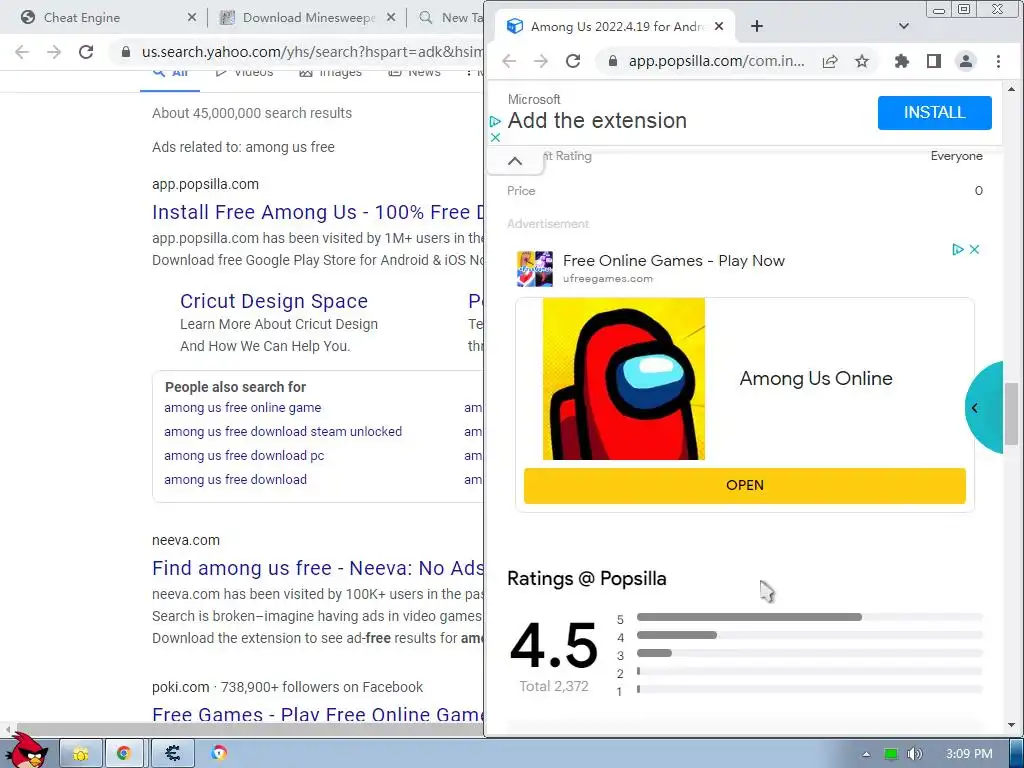Open file explorer taskbar icon
Screen dimensions: 1024x768
81,753
